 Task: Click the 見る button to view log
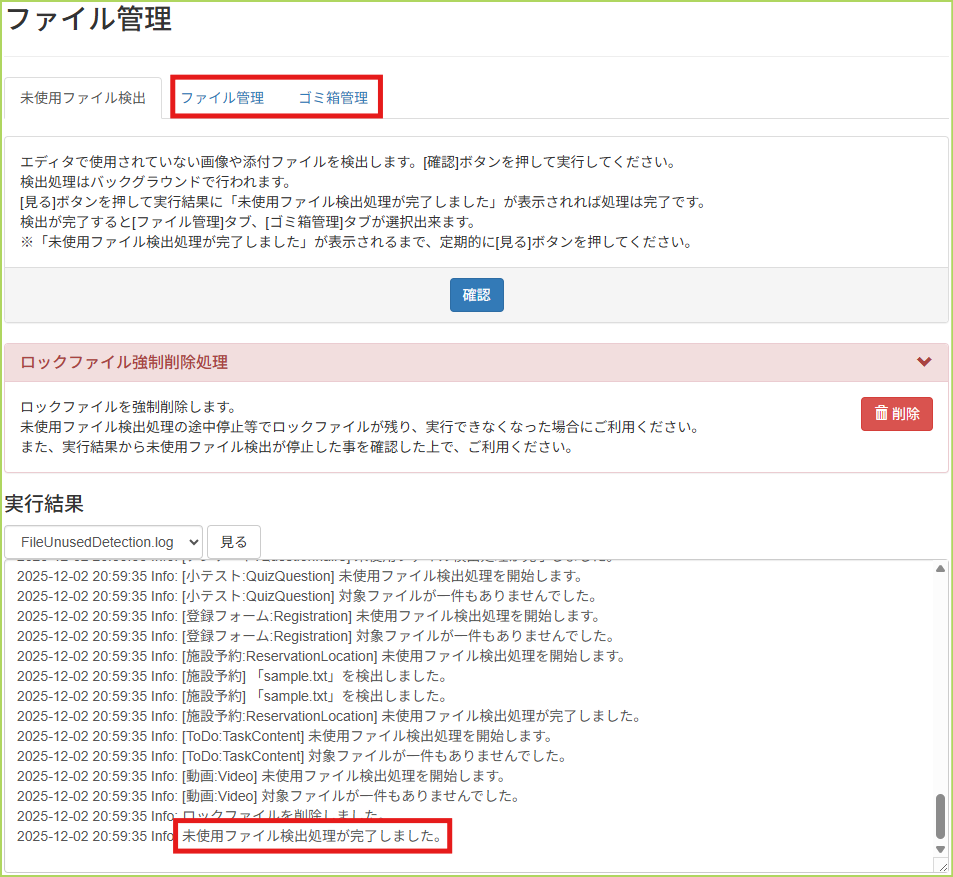(x=233, y=542)
